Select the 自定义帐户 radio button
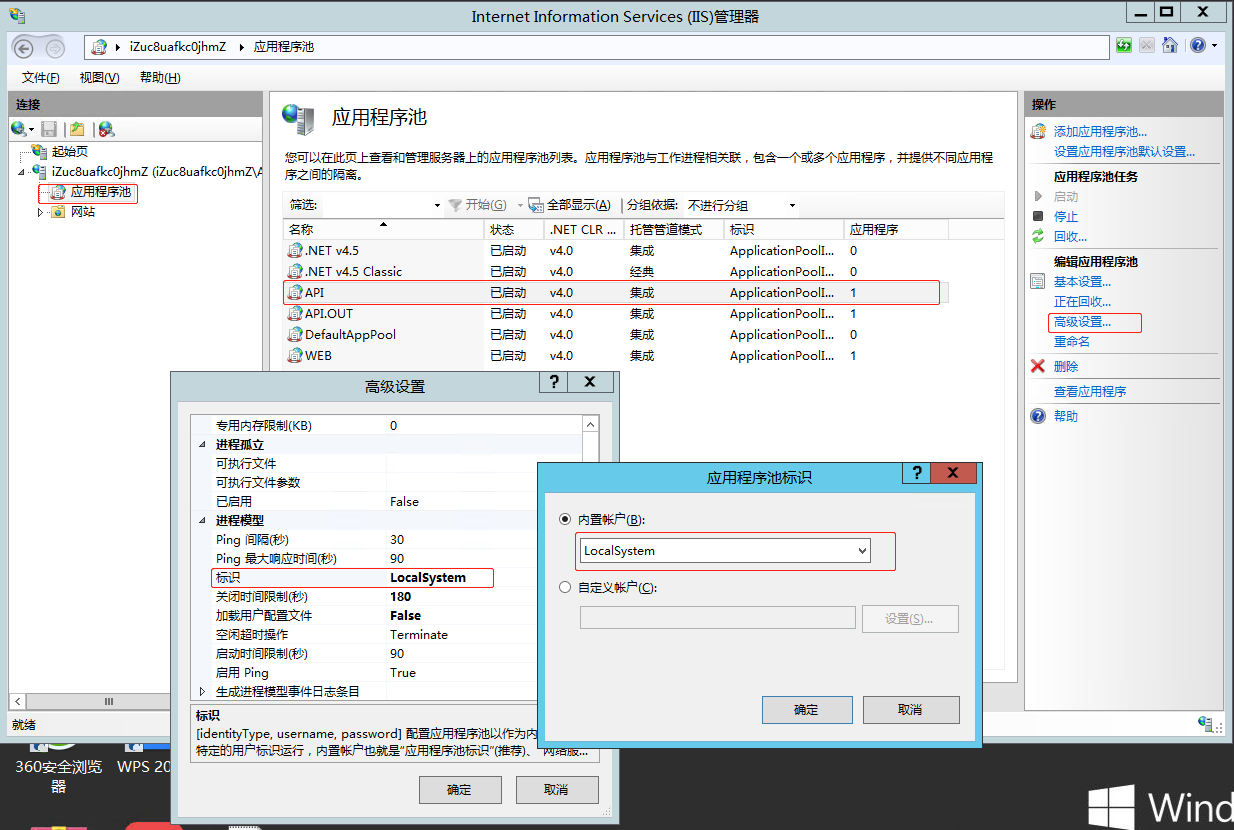Image resolution: width=1234 pixels, height=830 pixels. click(566, 588)
